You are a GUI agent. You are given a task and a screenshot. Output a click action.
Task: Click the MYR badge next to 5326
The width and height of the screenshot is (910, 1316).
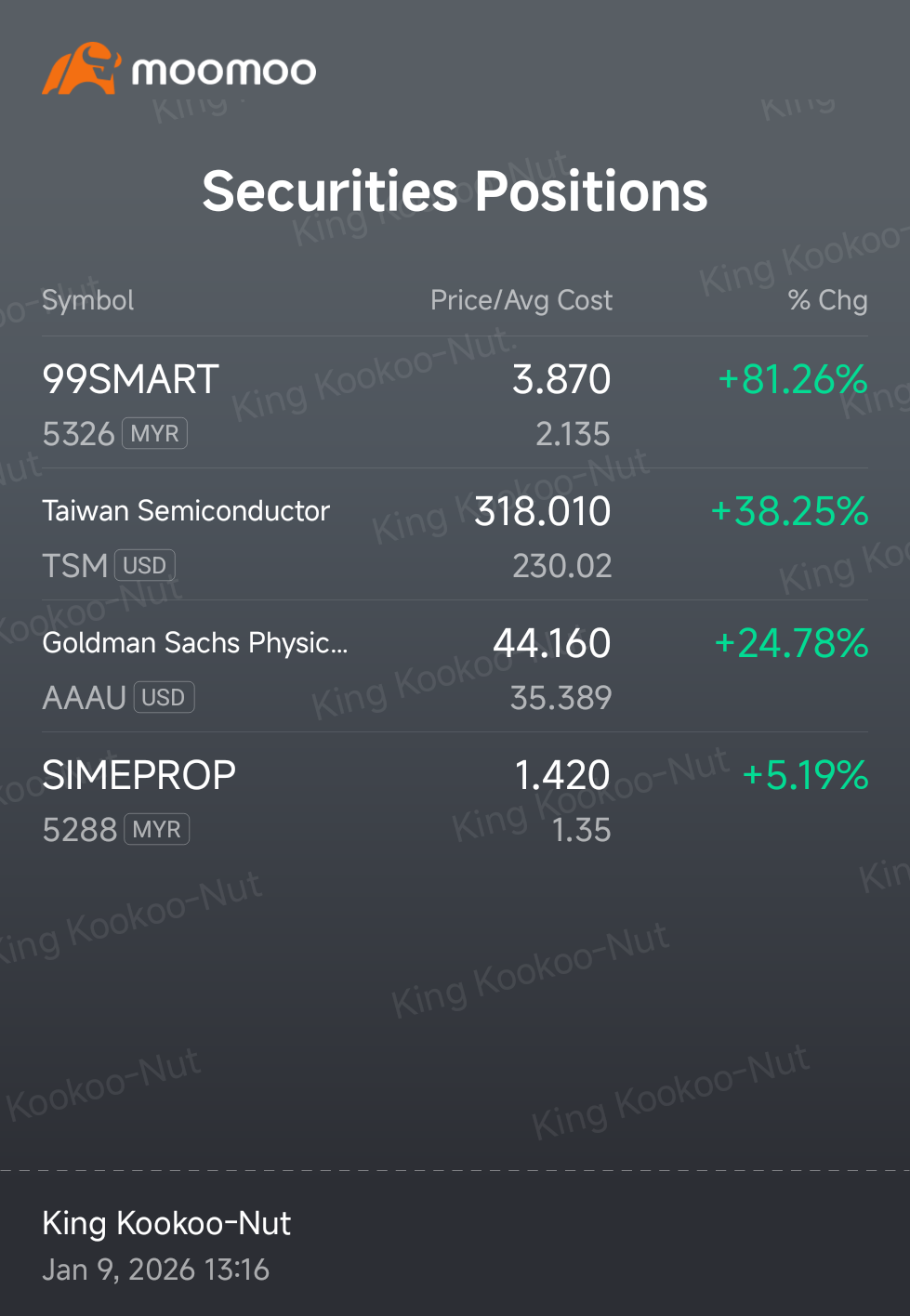point(155,433)
